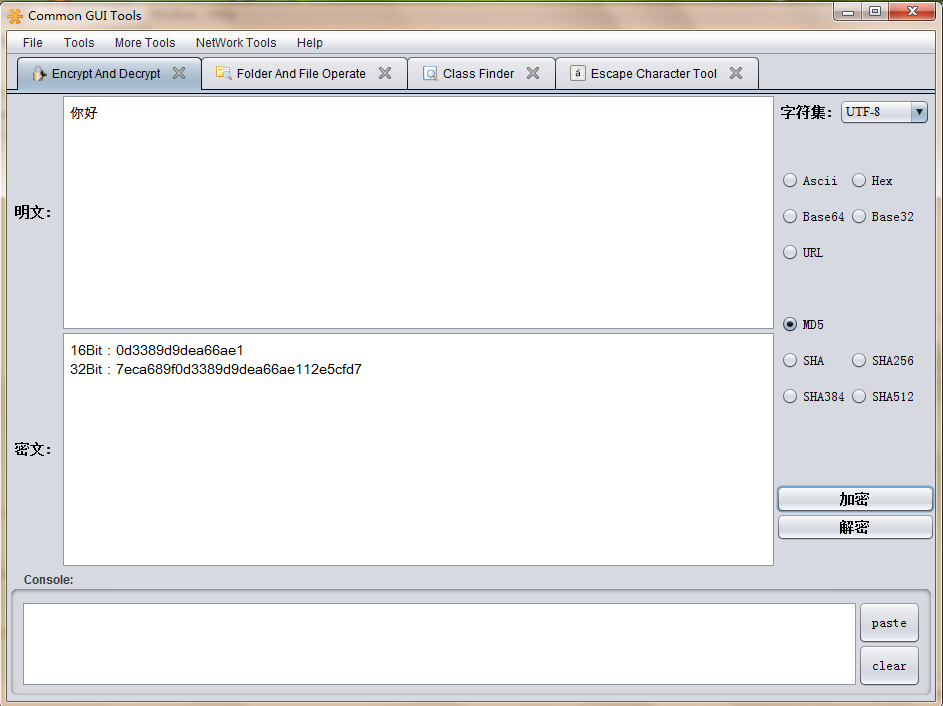Open the More Tools menu
The width and height of the screenshot is (943, 706).
point(145,43)
